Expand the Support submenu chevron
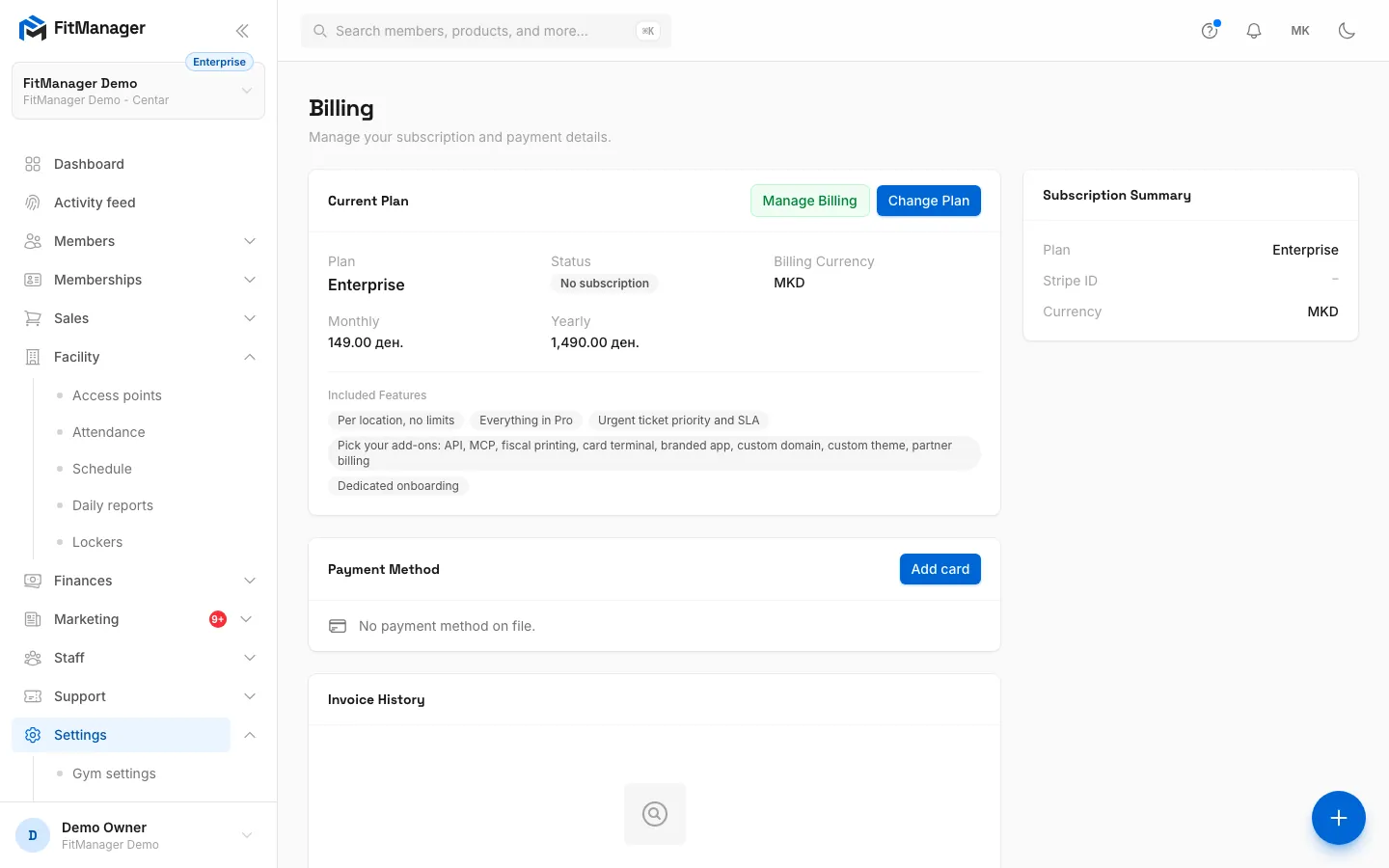 pos(250,696)
